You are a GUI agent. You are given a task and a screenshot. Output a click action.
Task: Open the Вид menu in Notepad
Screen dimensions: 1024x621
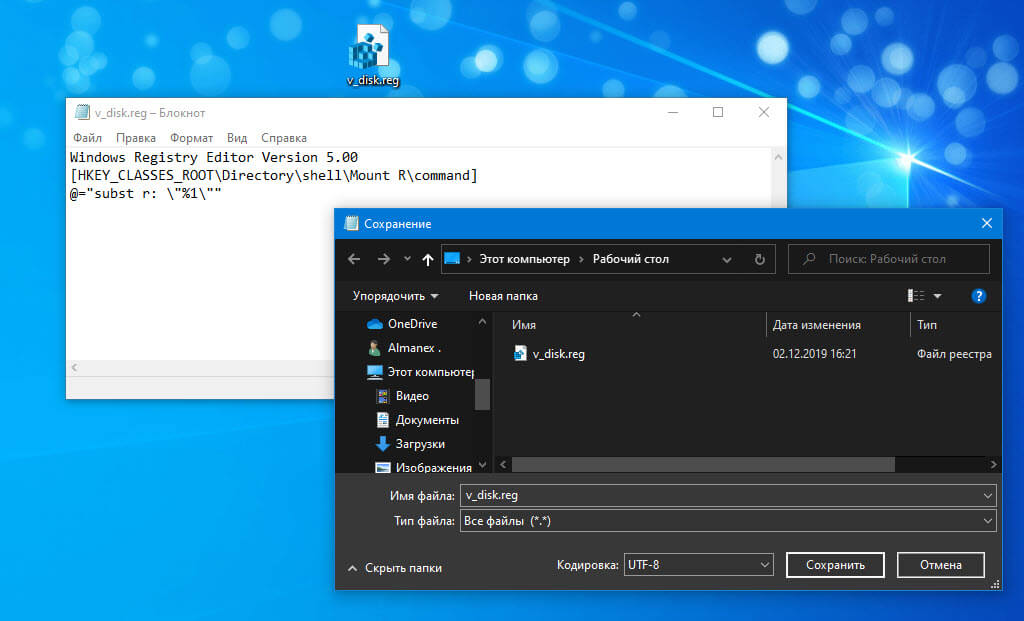click(237, 138)
